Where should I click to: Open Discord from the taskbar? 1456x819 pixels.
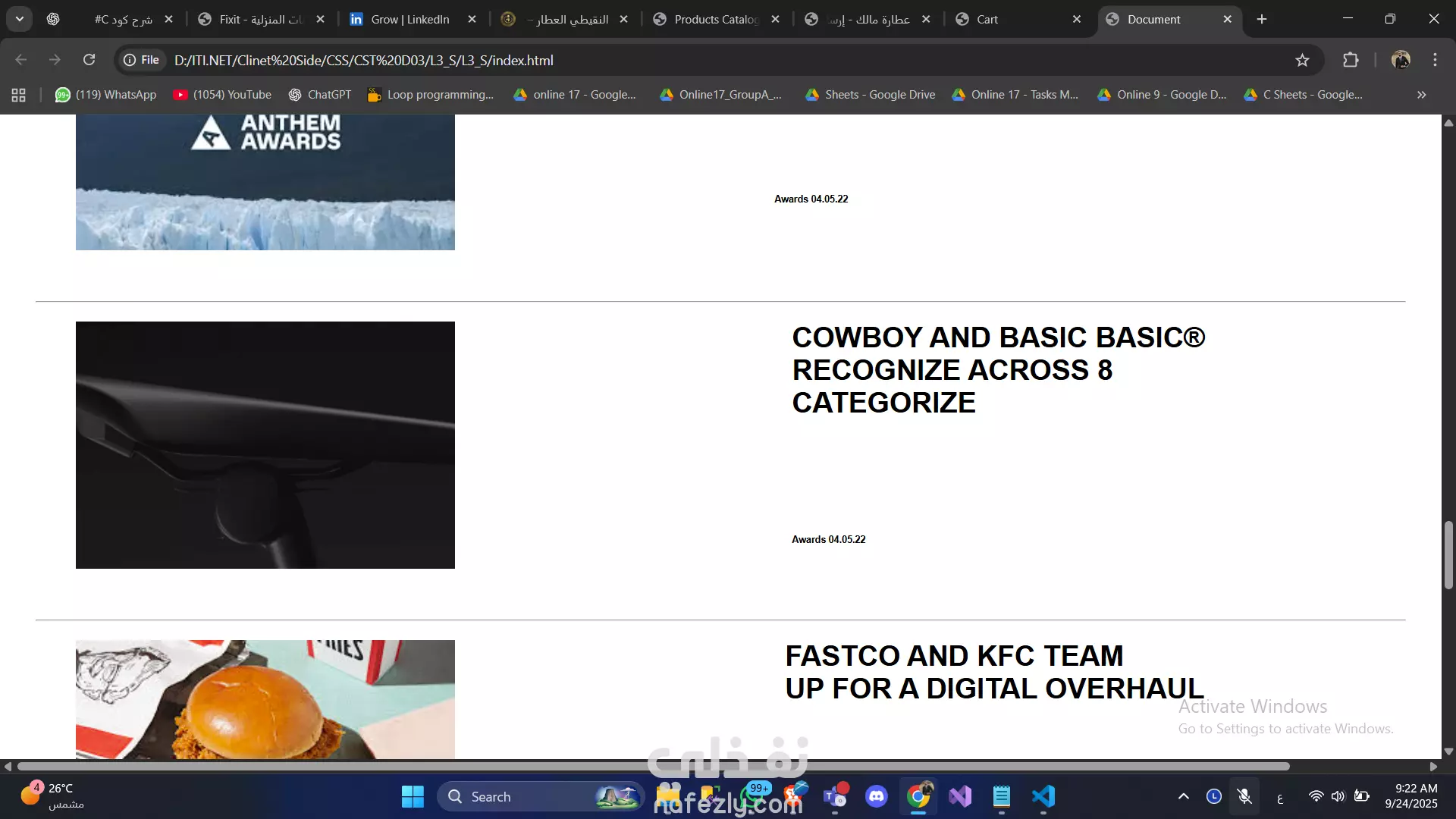[x=877, y=796]
